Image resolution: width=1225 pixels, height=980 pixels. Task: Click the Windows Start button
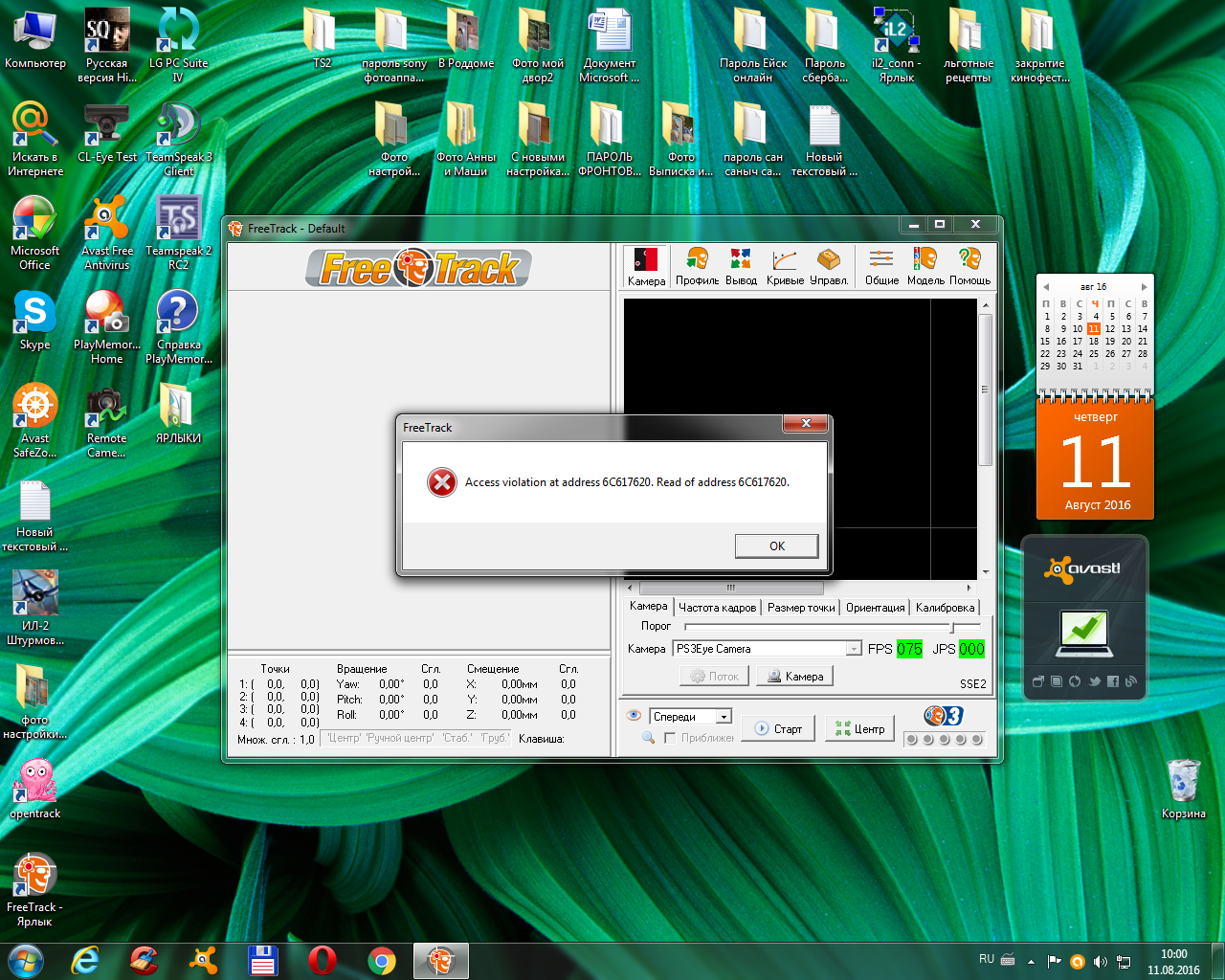click(25, 960)
